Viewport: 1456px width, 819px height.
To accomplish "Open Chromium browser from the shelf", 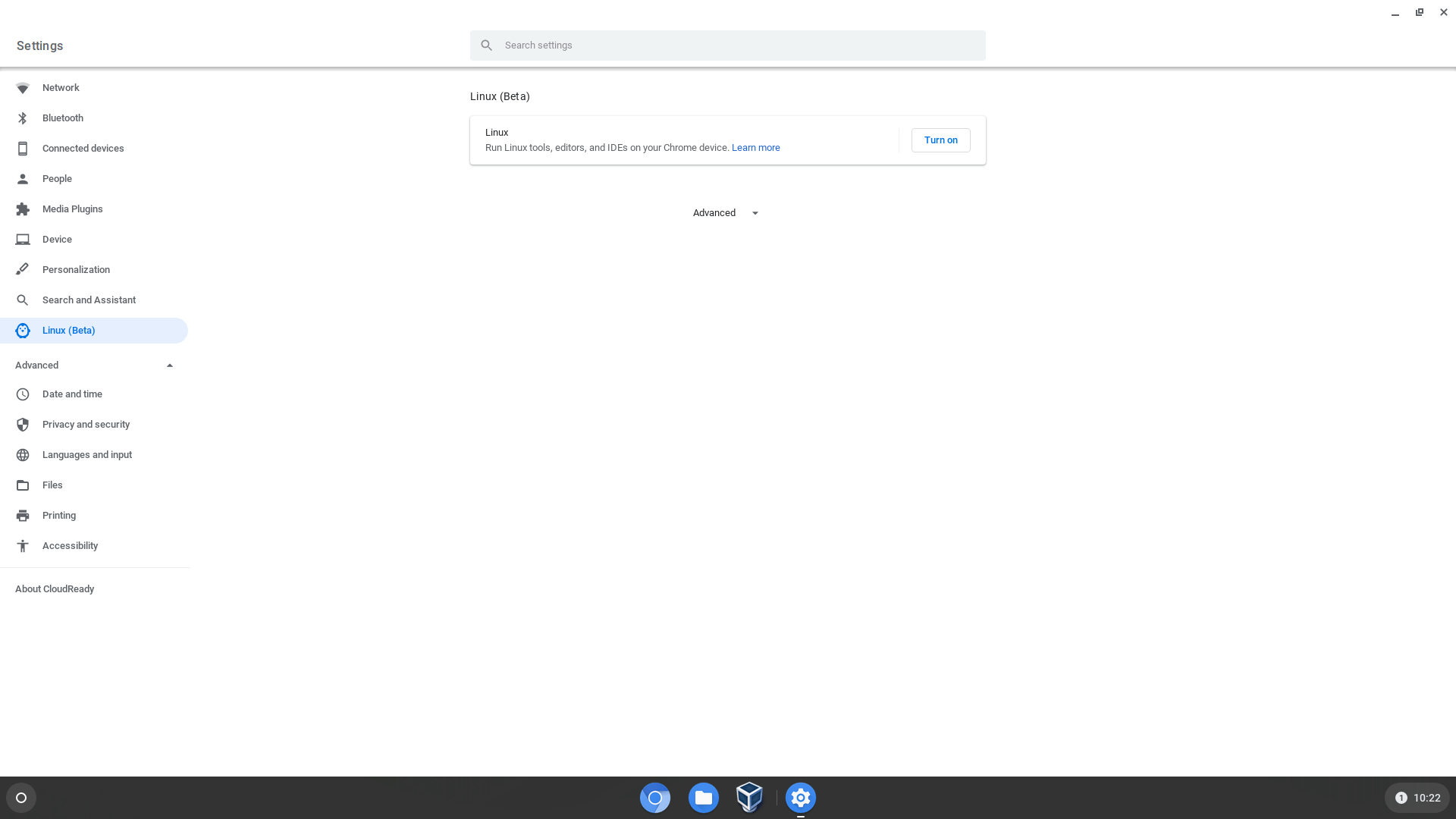I will (655, 798).
